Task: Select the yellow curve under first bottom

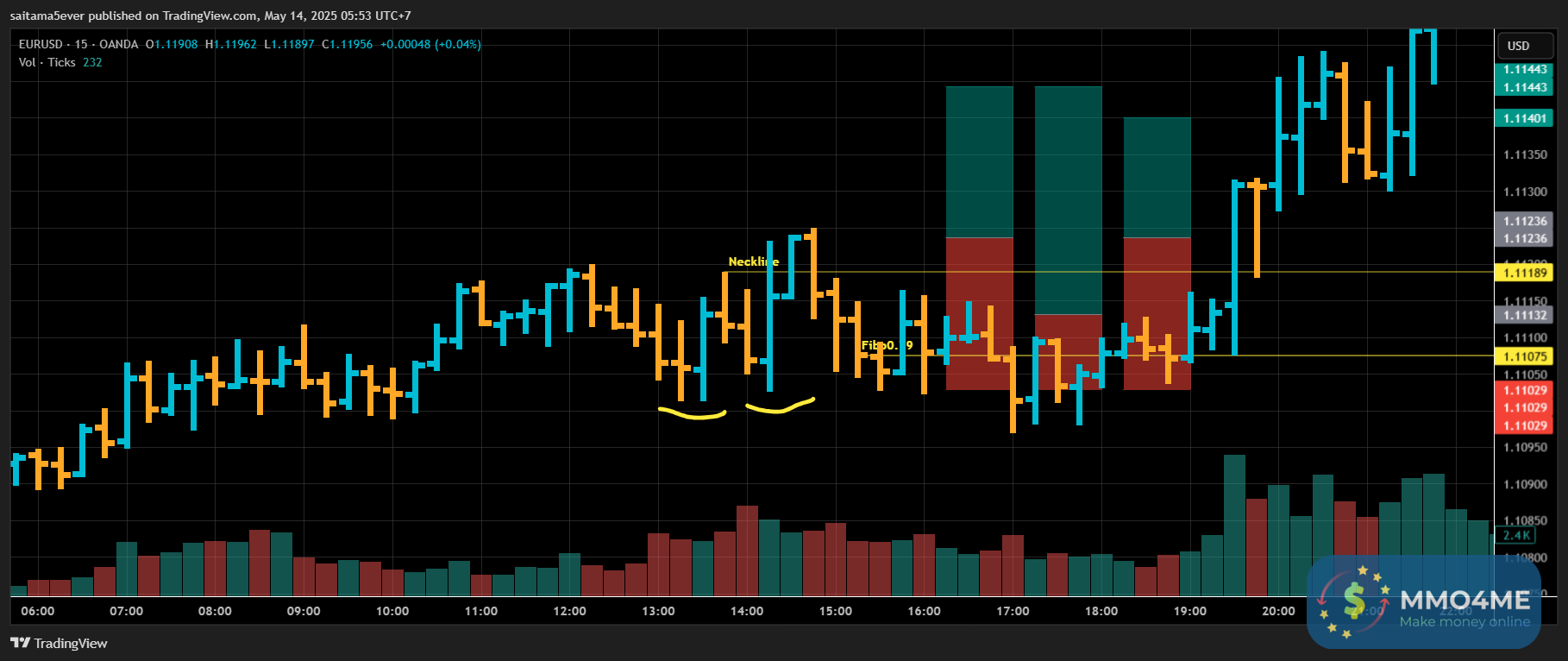Action: [x=692, y=414]
